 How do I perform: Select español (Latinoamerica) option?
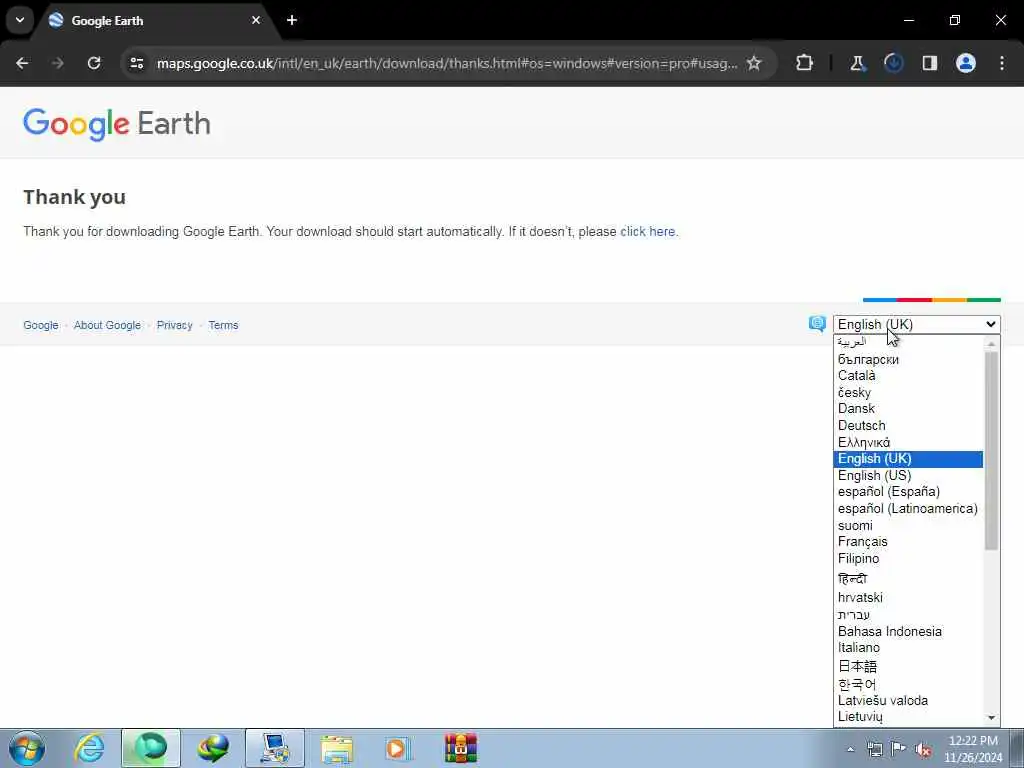point(908,509)
